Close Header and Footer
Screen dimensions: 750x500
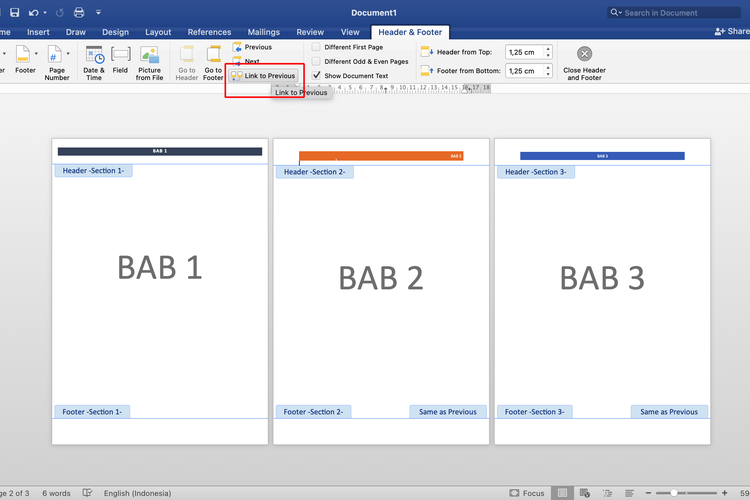pos(584,63)
